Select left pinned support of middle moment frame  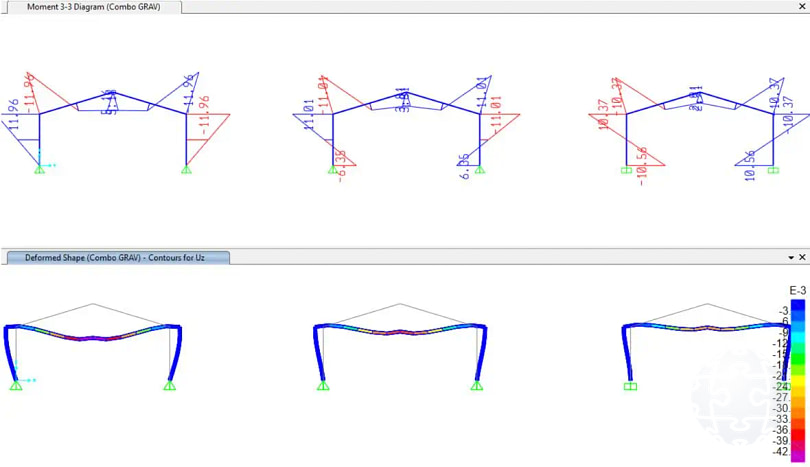coord(332,171)
